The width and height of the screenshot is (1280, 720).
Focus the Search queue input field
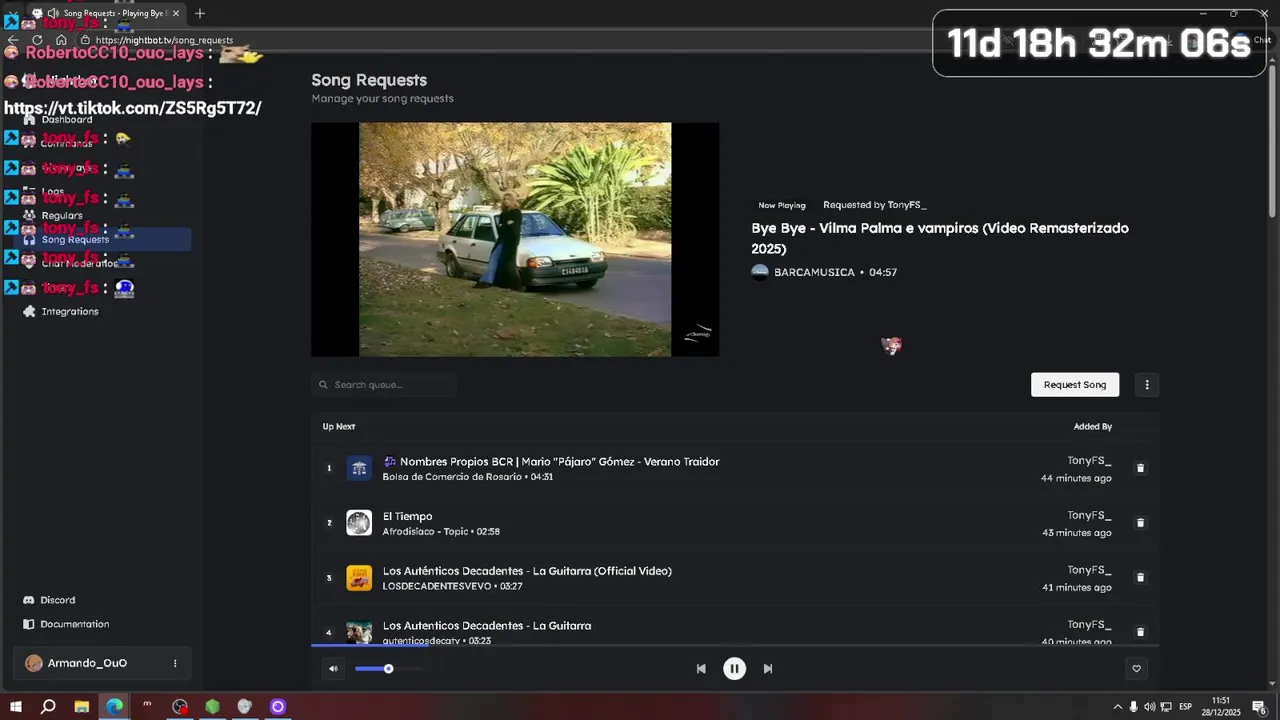click(x=384, y=385)
